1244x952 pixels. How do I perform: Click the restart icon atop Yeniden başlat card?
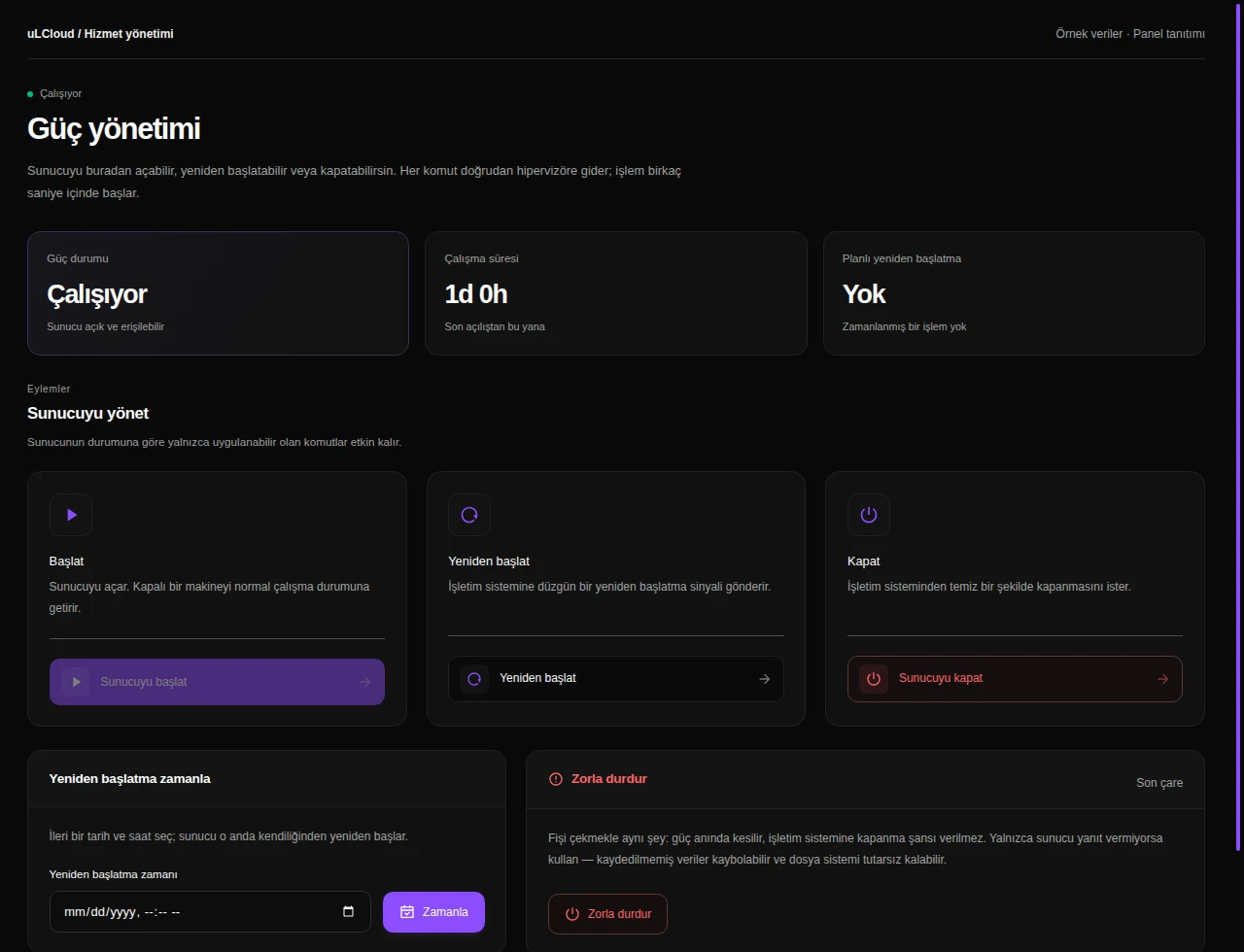(469, 515)
